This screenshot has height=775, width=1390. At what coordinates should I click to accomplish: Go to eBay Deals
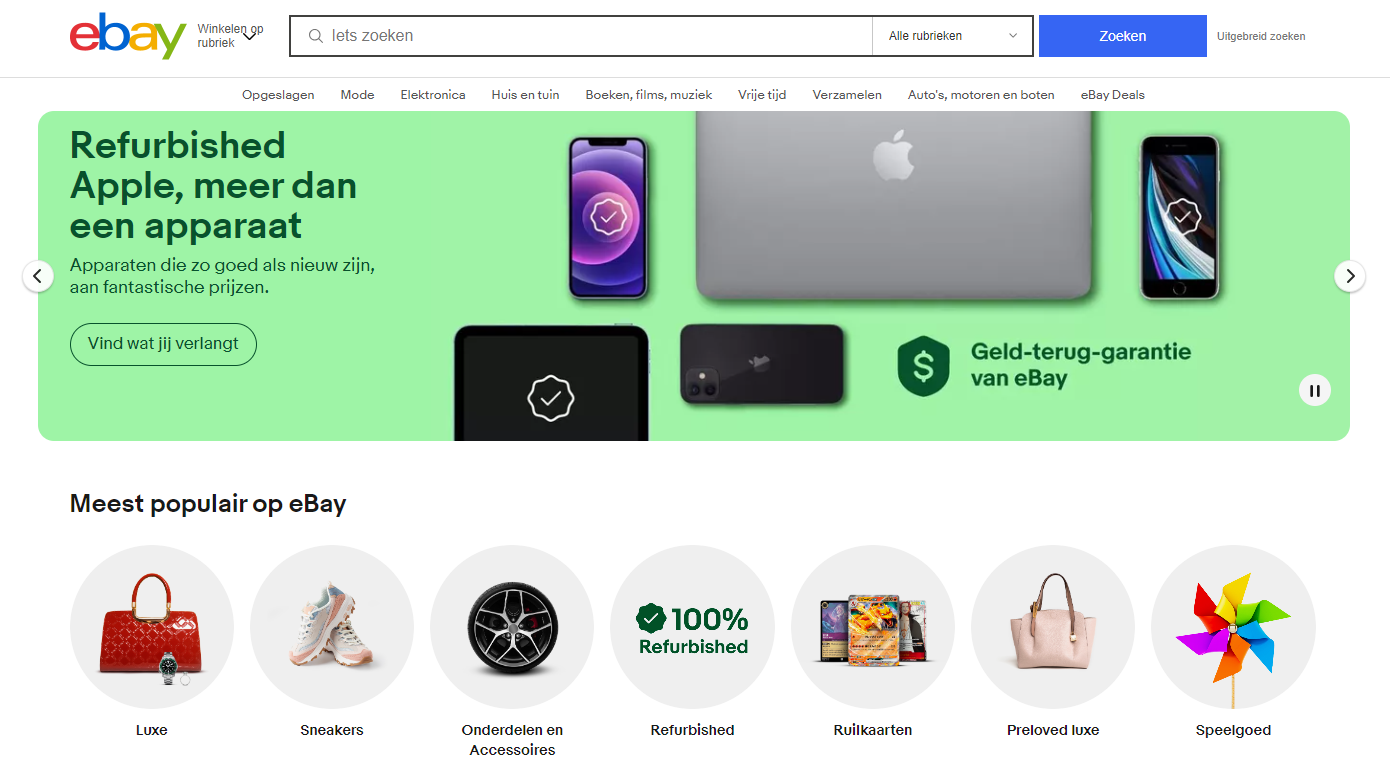tap(1112, 95)
